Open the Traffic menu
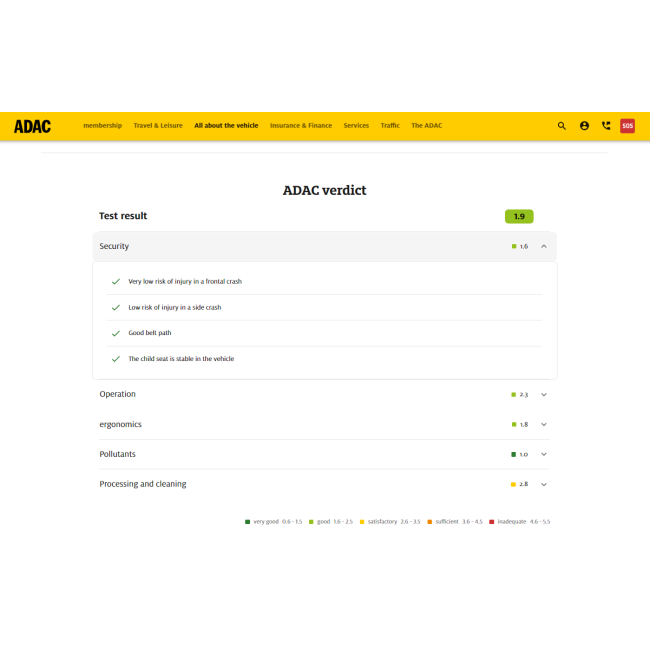Image resolution: width=650 pixels, height=650 pixels. pos(390,125)
